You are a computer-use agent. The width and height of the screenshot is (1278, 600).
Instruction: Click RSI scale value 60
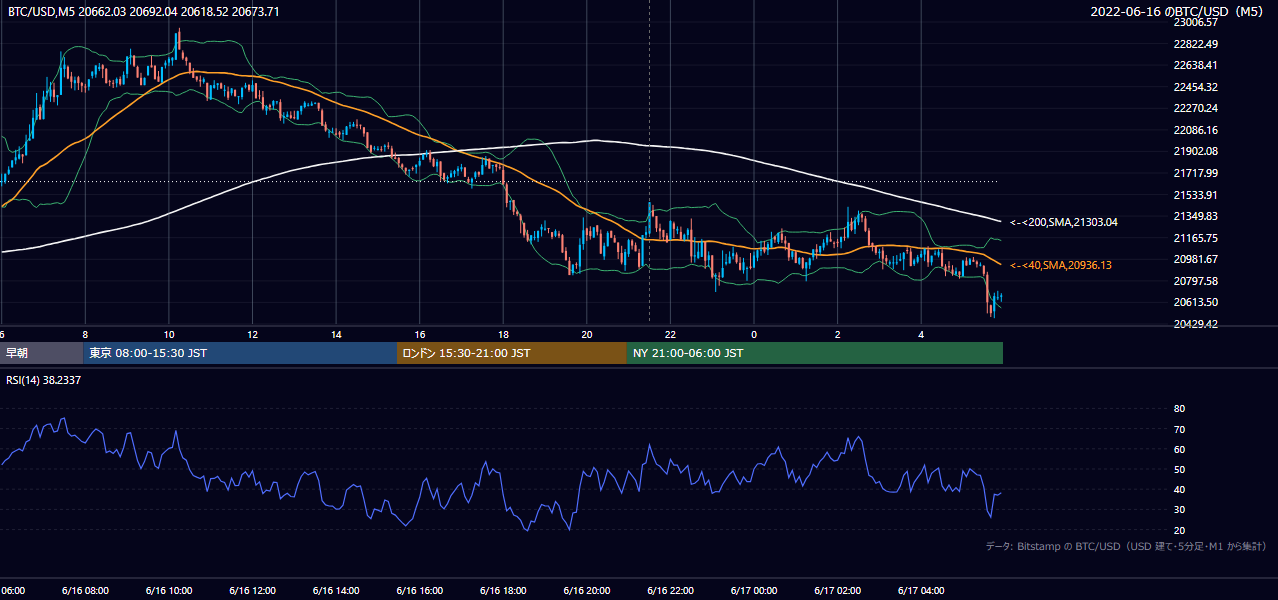click(x=1179, y=449)
